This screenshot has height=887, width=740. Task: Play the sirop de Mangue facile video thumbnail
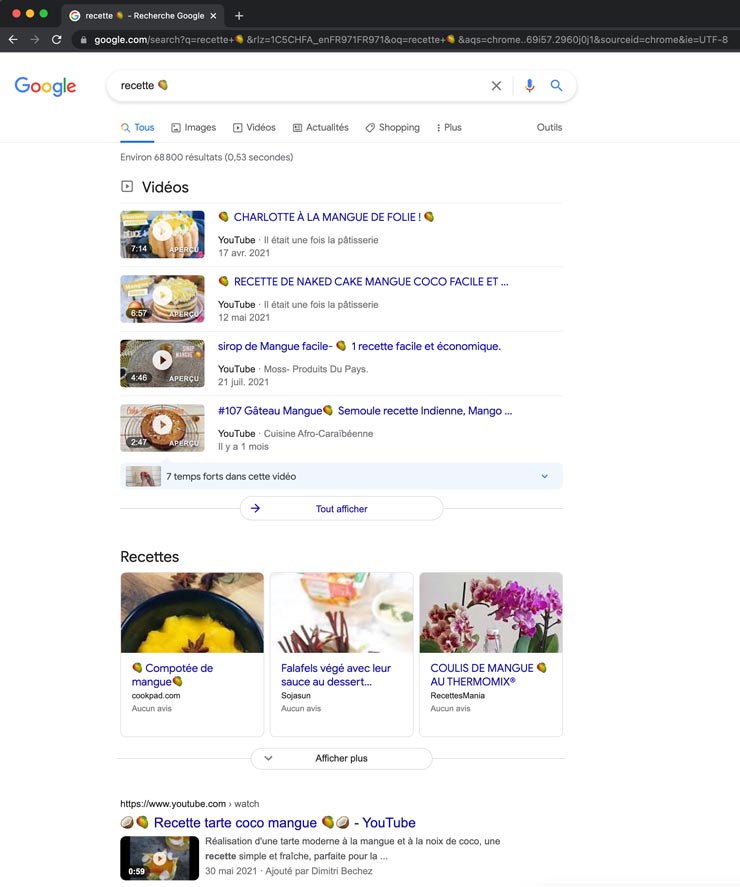[x=162, y=363]
